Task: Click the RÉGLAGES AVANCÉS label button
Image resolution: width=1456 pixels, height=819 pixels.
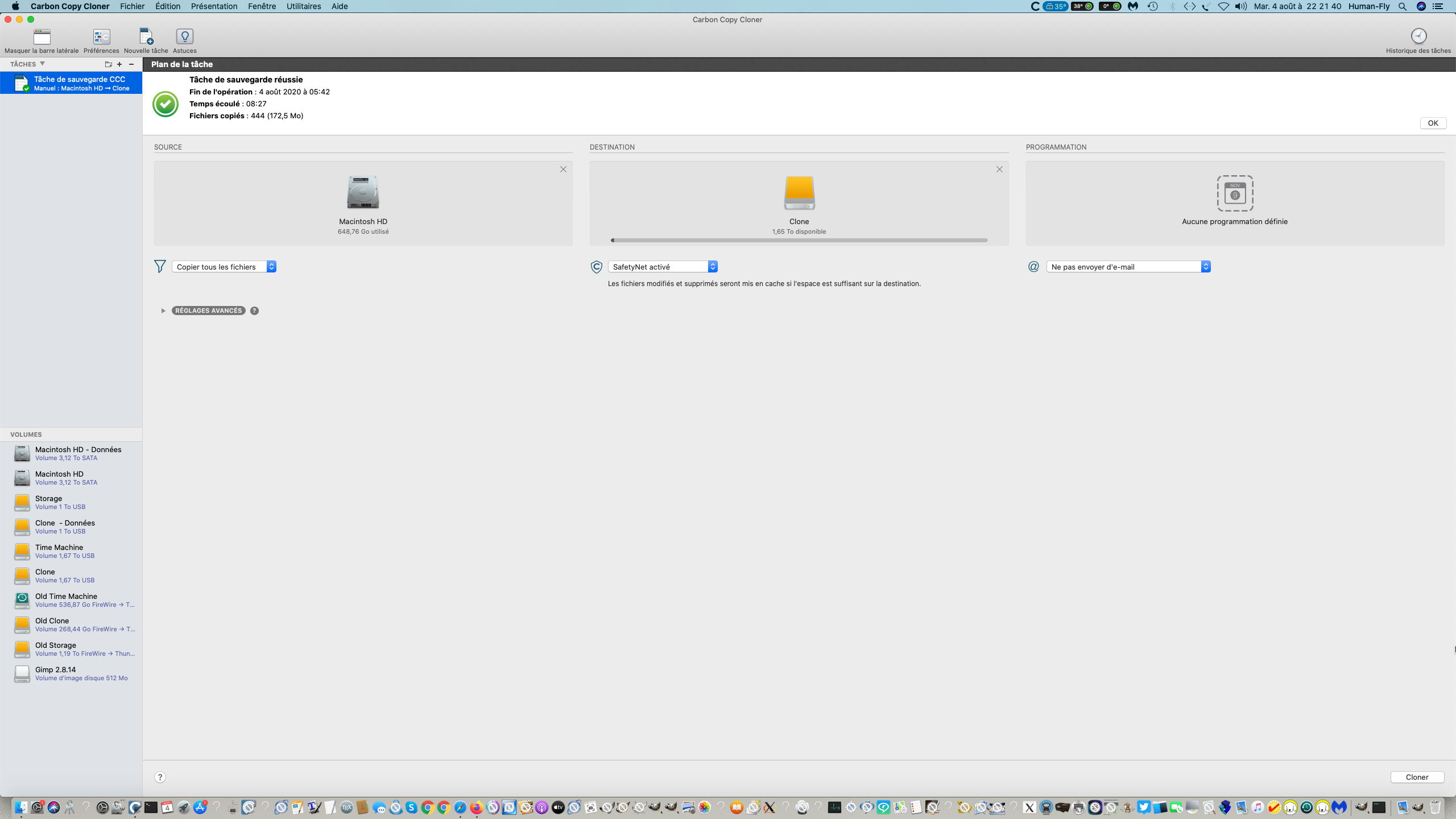Action: pyautogui.click(x=209, y=311)
